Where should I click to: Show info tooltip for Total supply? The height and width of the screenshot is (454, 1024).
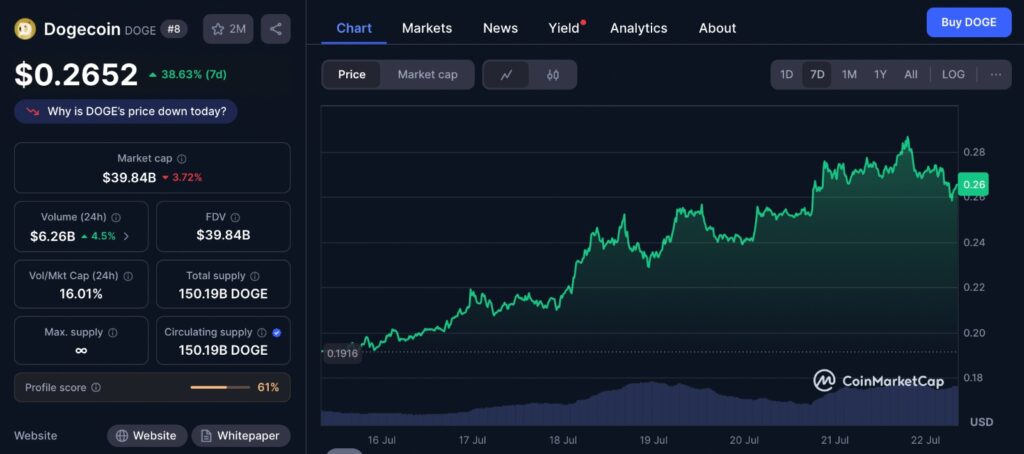[255, 276]
